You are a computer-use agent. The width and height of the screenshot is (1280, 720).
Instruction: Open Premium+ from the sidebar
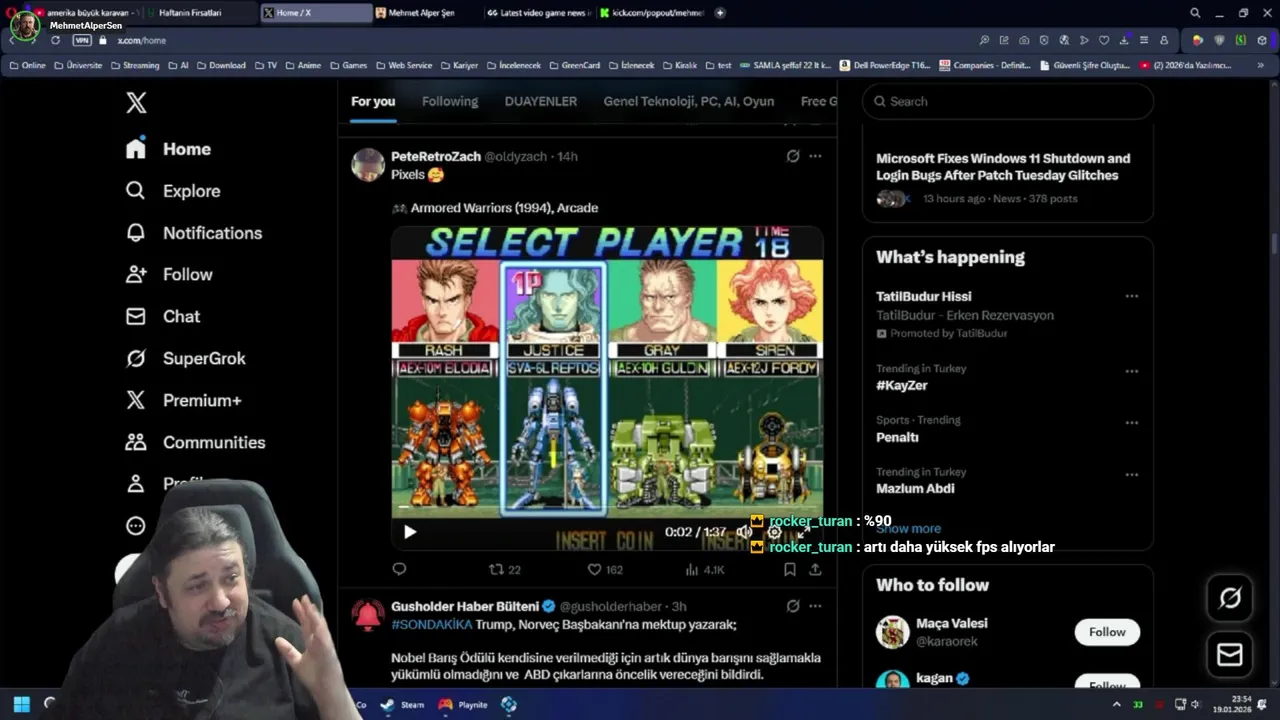pyautogui.click(x=183, y=400)
